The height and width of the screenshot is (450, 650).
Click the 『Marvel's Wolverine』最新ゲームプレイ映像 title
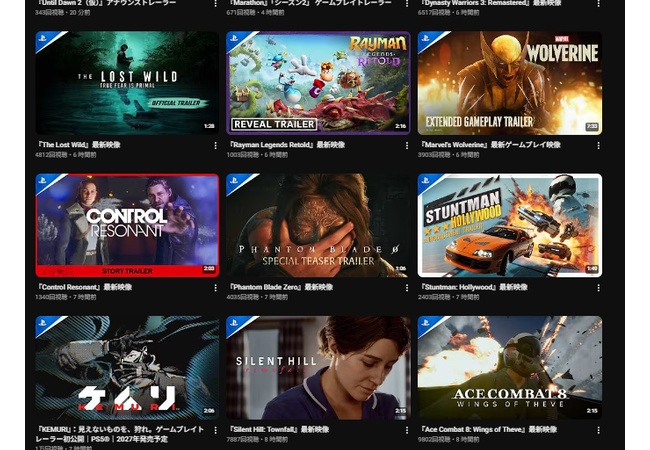490,145
